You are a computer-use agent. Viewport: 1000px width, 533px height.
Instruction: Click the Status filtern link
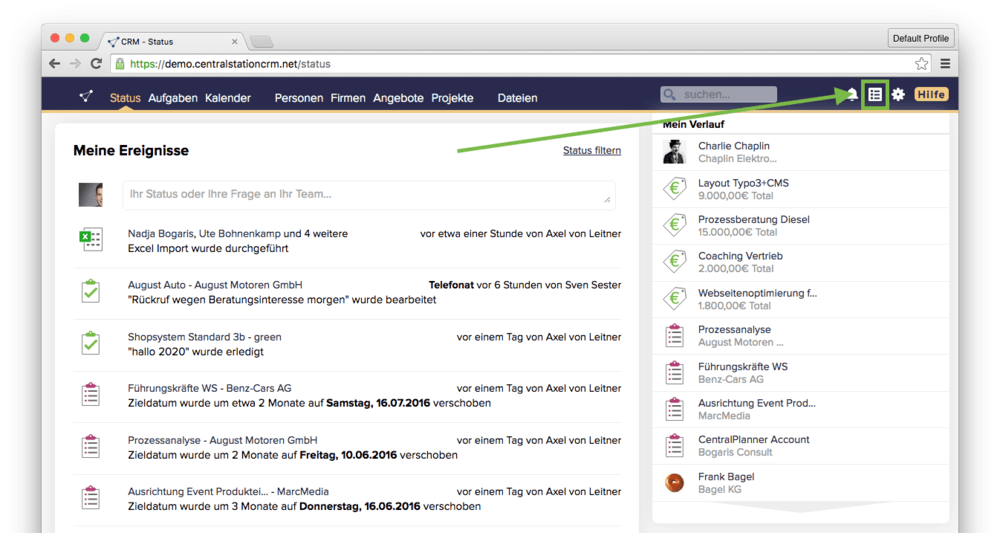coord(591,151)
